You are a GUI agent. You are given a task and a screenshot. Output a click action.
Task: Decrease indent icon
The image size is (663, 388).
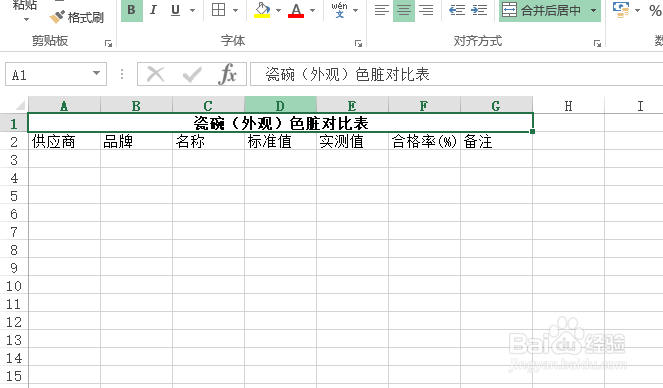pyautogui.click(x=457, y=10)
